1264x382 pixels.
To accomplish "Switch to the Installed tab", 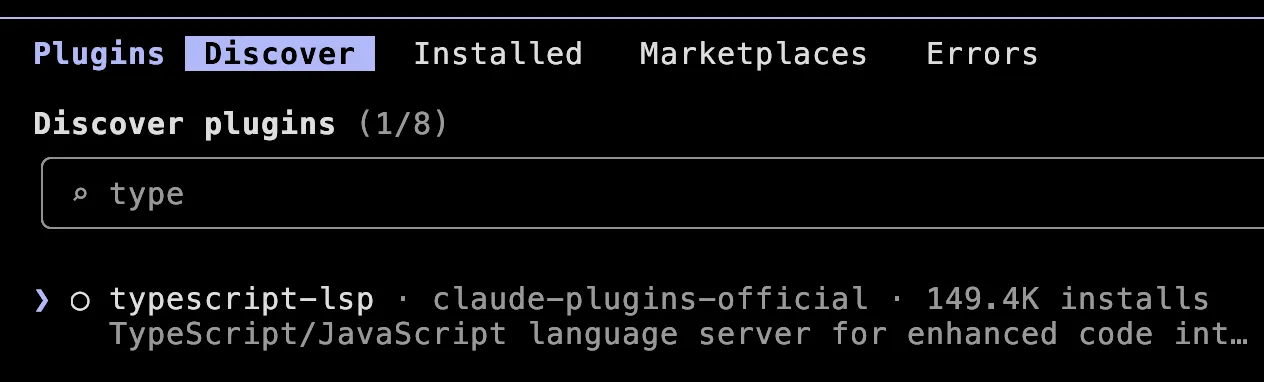I will coord(498,53).
